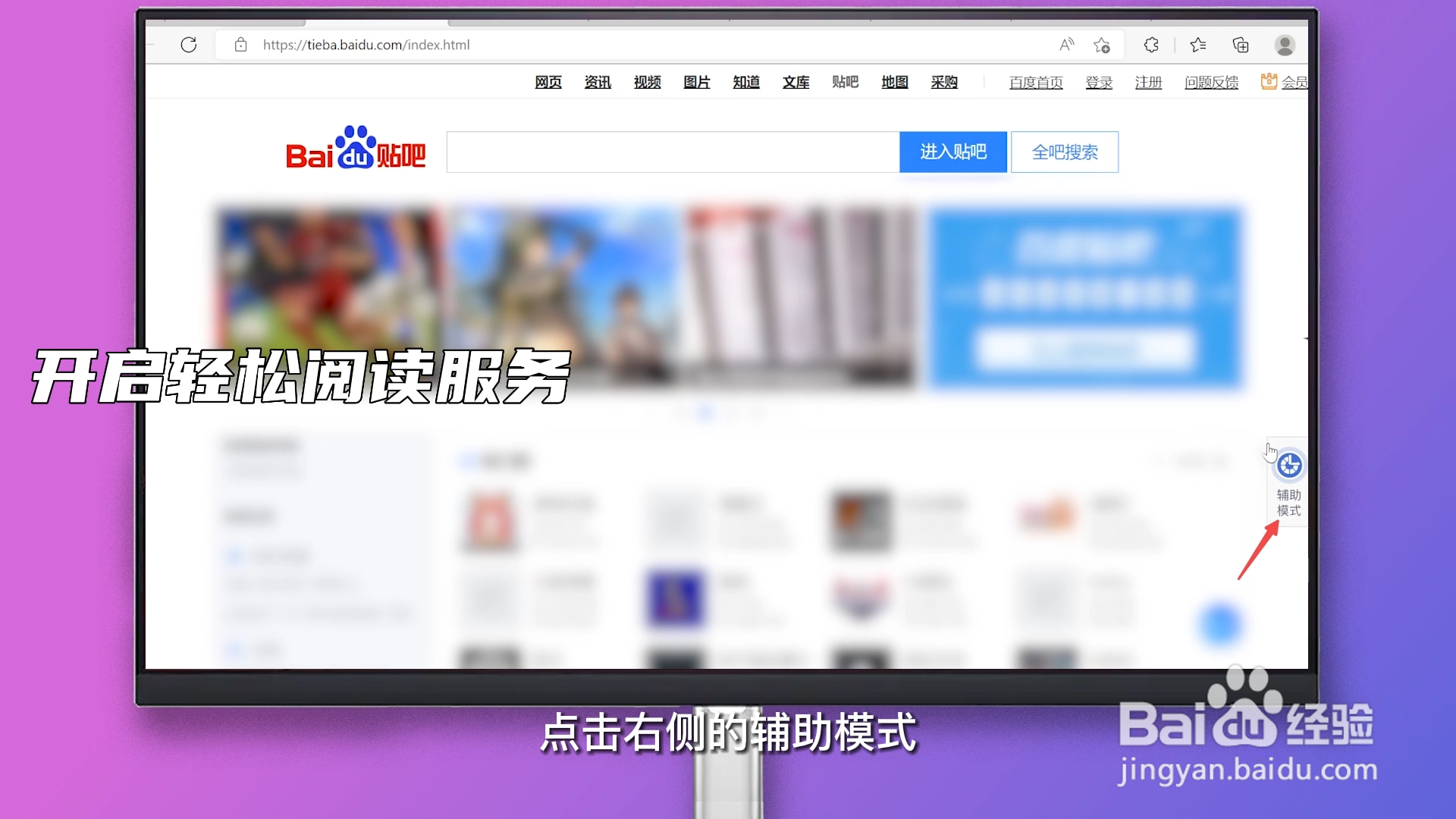Image resolution: width=1456 pixels, height=819 pixels.
Task: Open the 文库 navigation link
Action: [795, 82]
